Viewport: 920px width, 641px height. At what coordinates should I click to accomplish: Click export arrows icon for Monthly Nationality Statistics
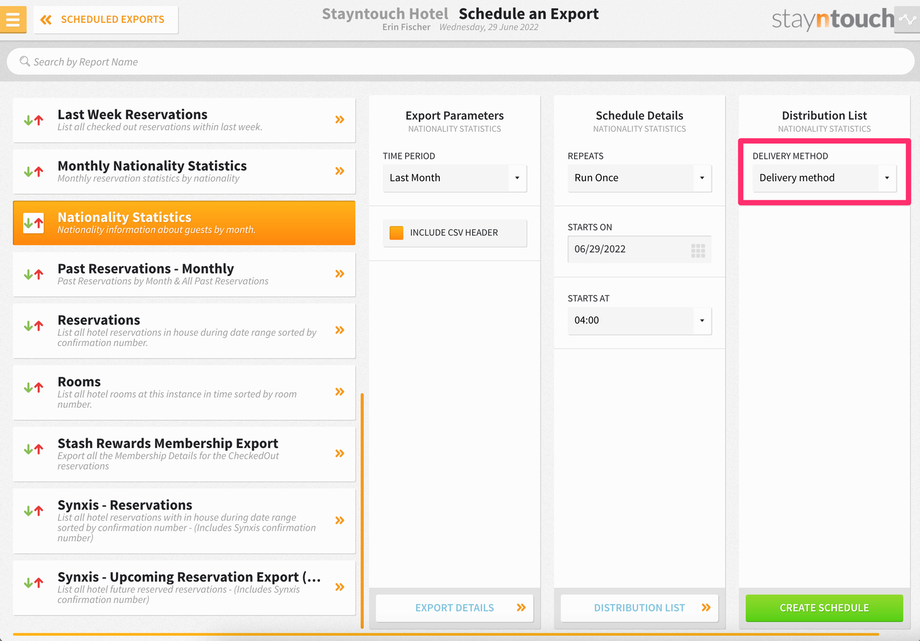[33, 171]
